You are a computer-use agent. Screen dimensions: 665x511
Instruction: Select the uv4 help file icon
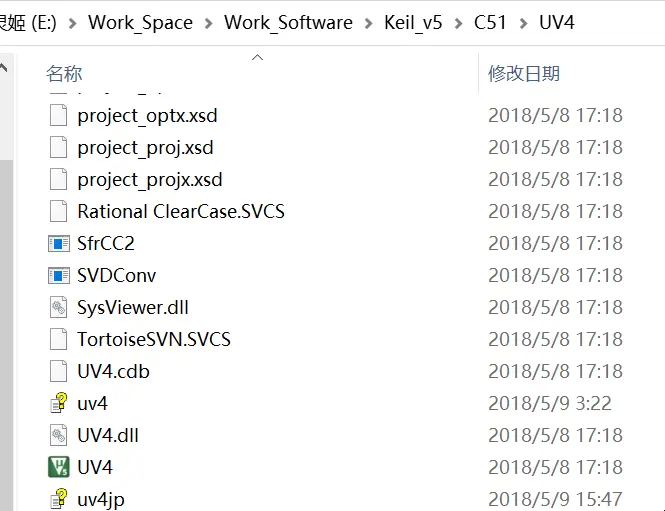pos(59,403)
